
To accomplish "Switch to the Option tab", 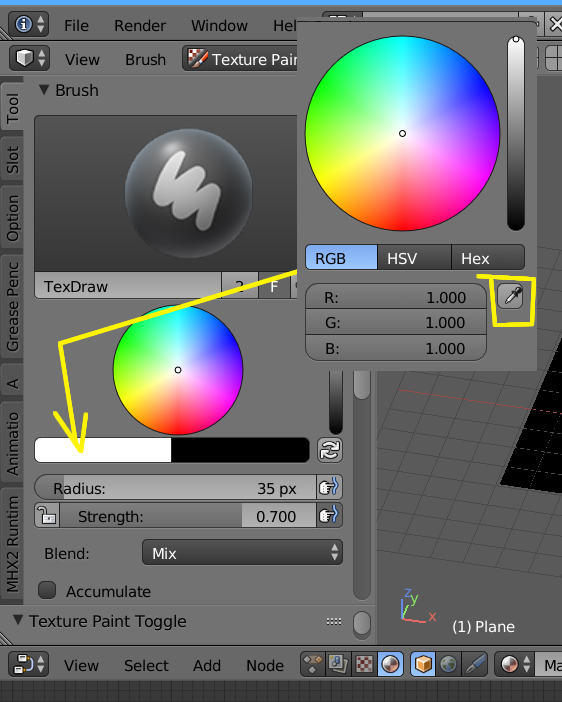I will 13,218.
